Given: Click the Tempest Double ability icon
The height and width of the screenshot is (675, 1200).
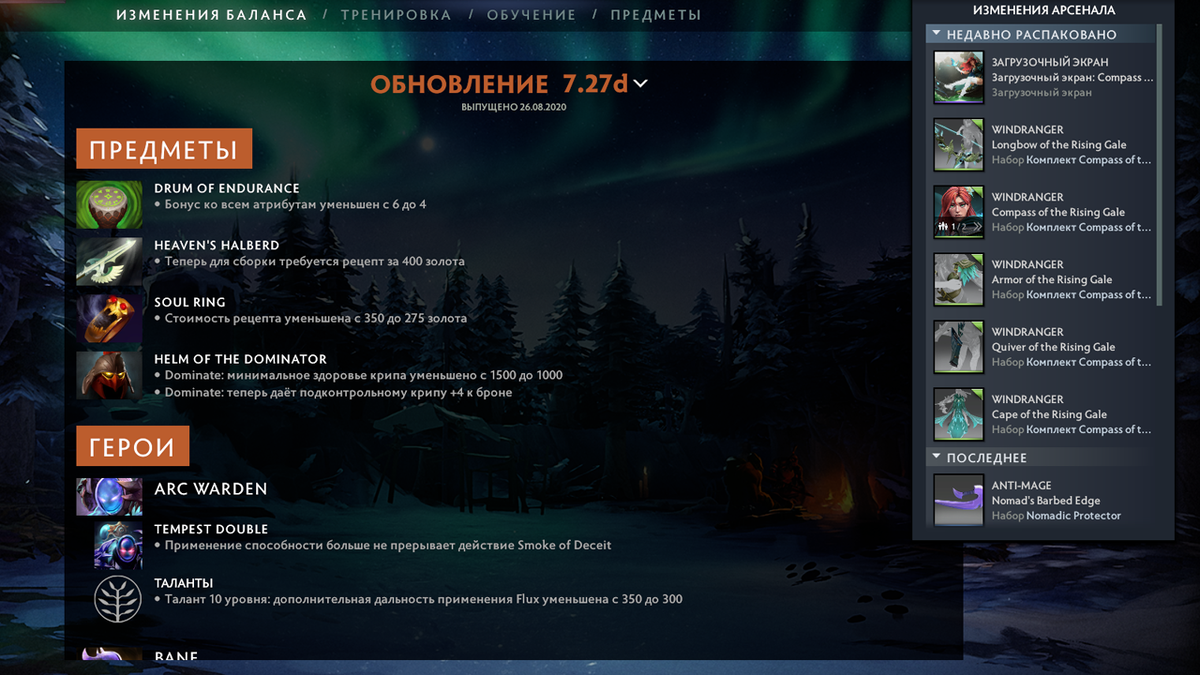Looking at the screenshot, I should [x=118, y=545].
